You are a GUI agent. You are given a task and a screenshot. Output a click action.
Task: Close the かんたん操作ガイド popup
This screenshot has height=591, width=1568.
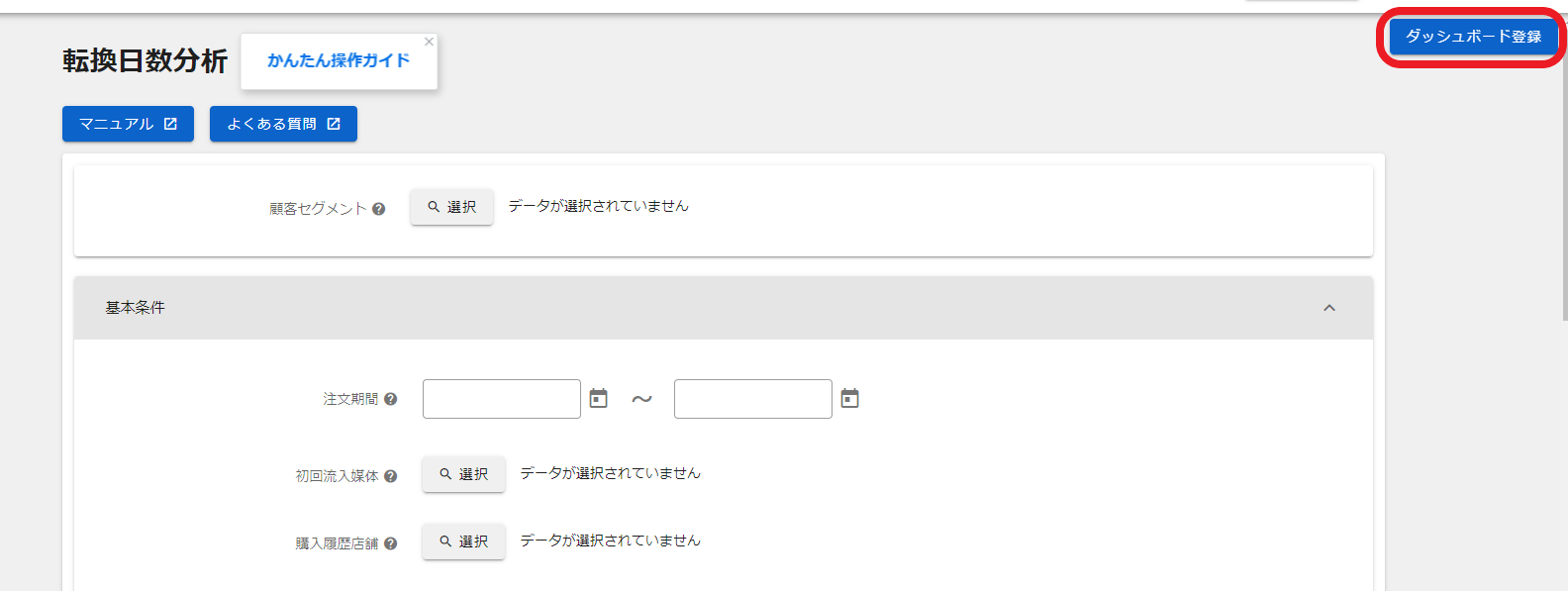tap(429, 42)
